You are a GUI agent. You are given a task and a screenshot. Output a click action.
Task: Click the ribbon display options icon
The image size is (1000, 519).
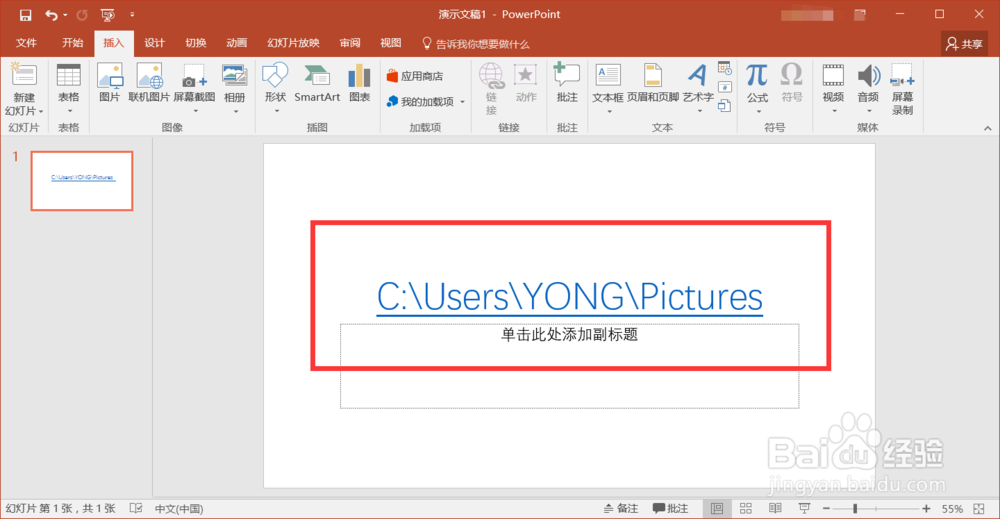pos(860,15)
